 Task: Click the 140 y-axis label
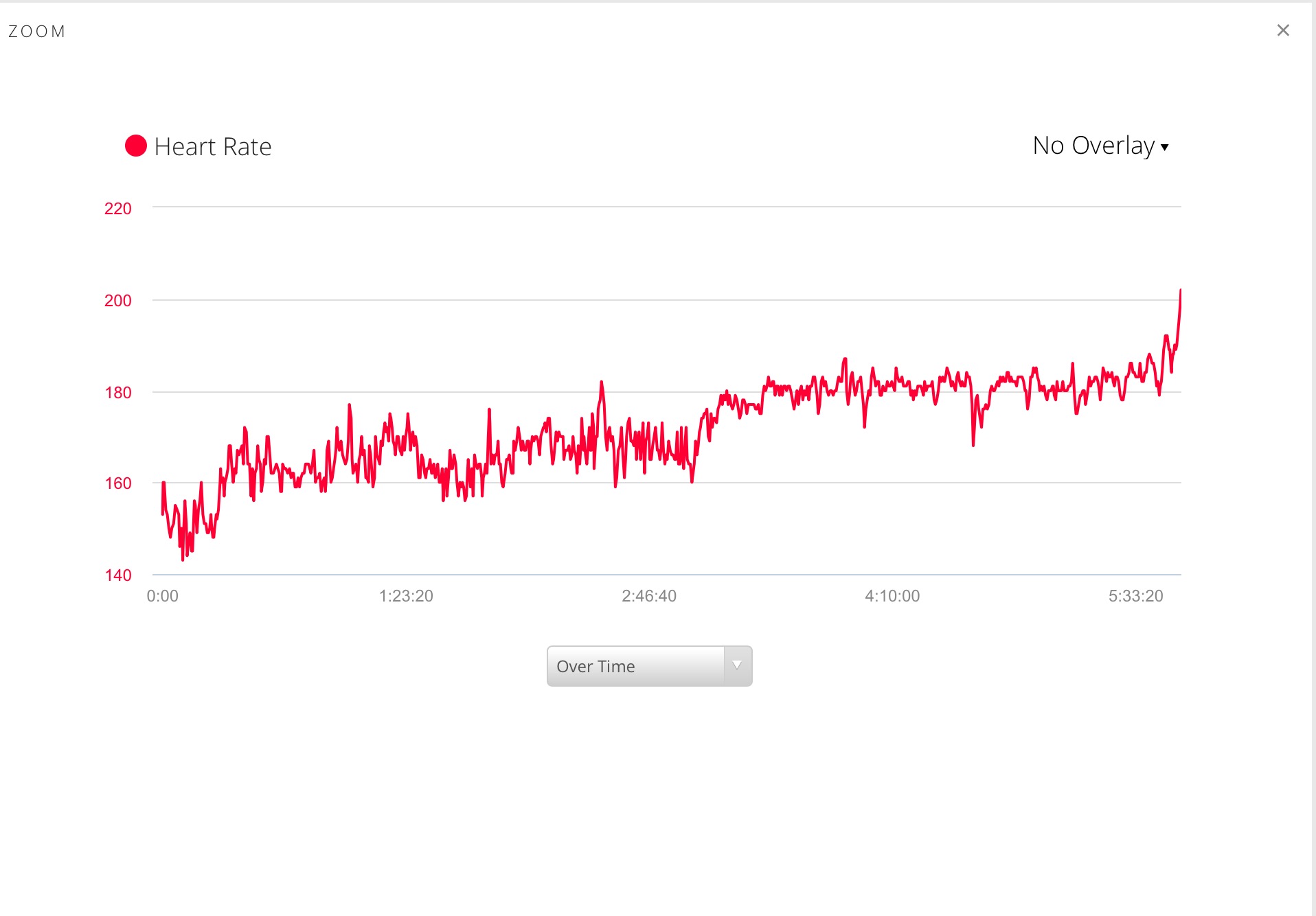(x=117, y=575)
